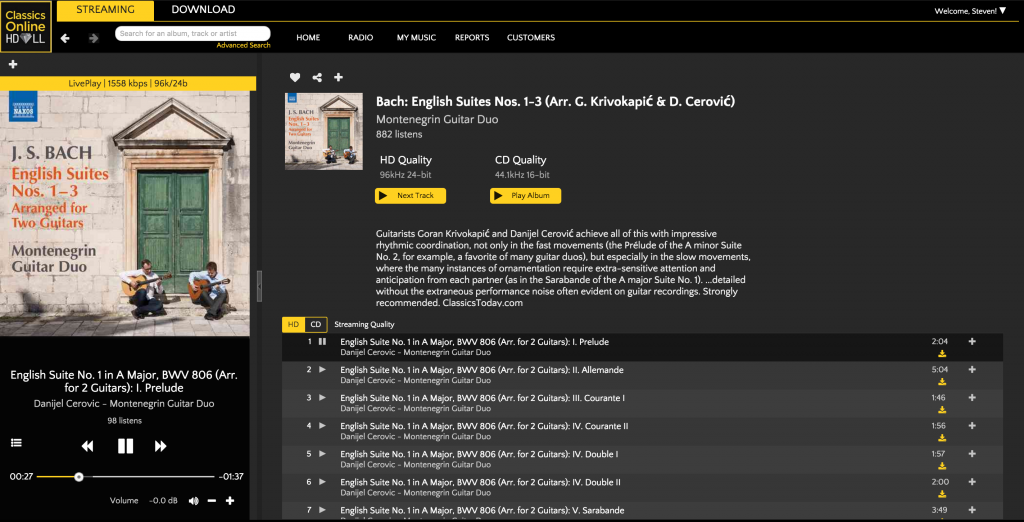Screen dimensions: 1024x522
Task: Open the Welcome, Steven! account dropdown
Action: 970,10
